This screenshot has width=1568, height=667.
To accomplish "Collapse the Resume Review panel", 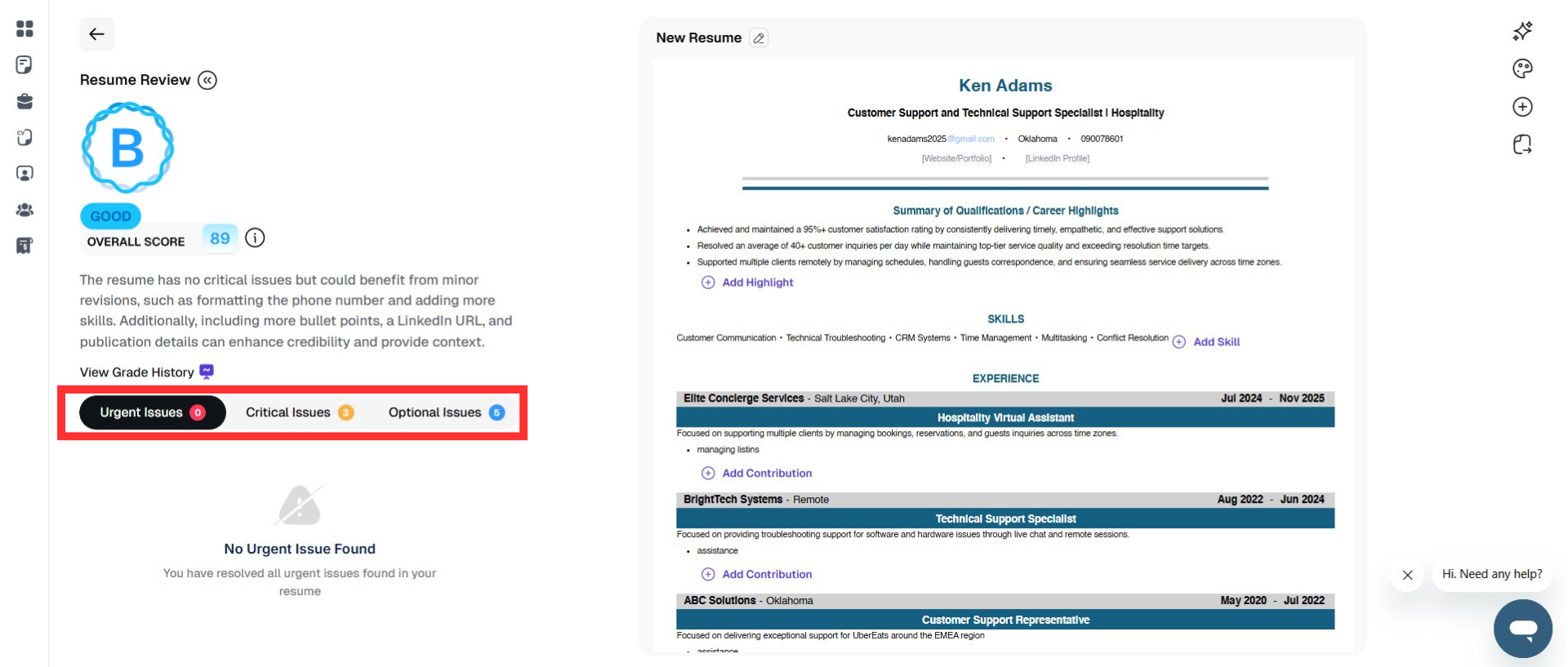I will [207, 80].
